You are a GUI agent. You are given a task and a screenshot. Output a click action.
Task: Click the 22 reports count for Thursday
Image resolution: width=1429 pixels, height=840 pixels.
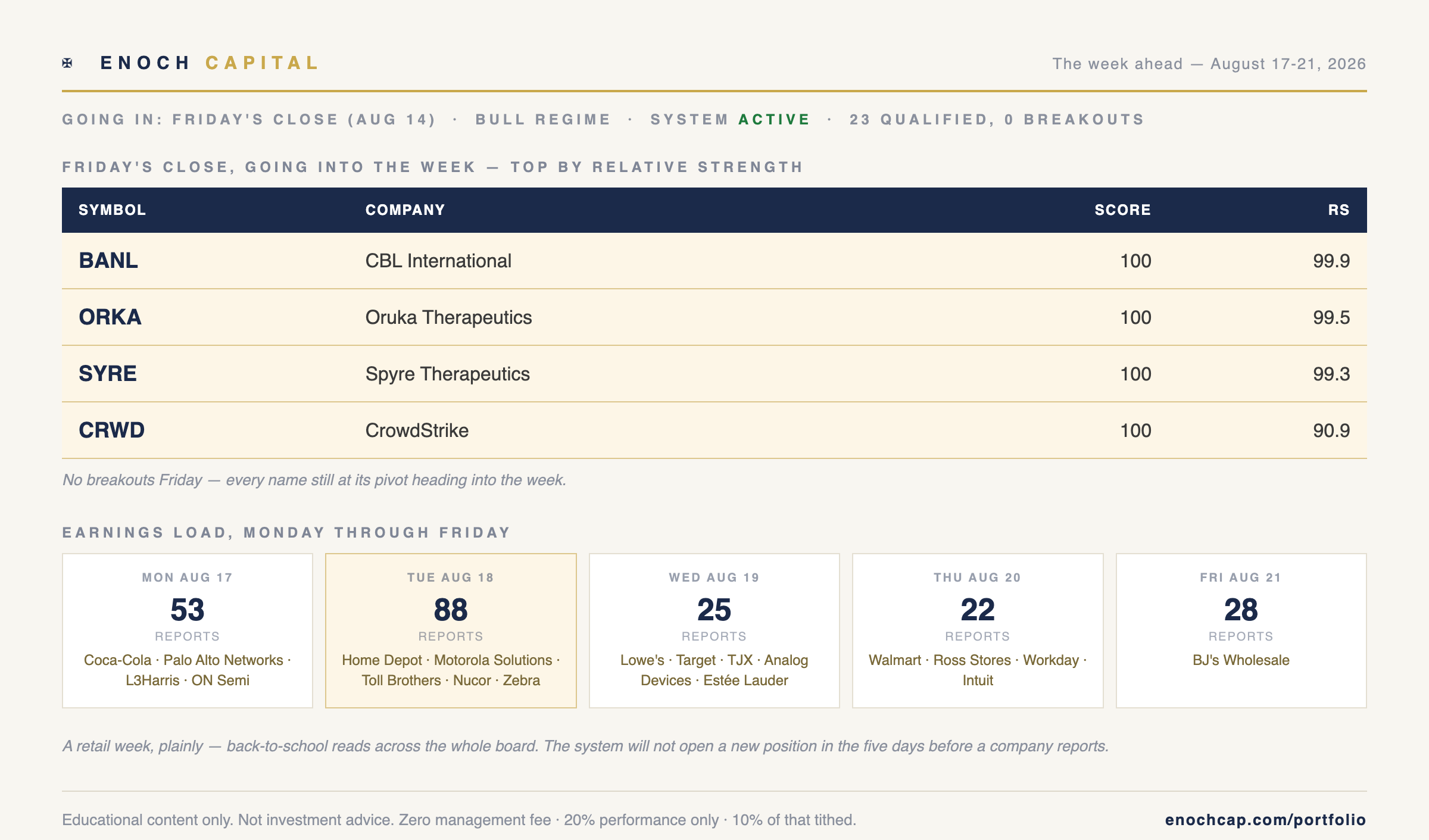coord(978,610)
